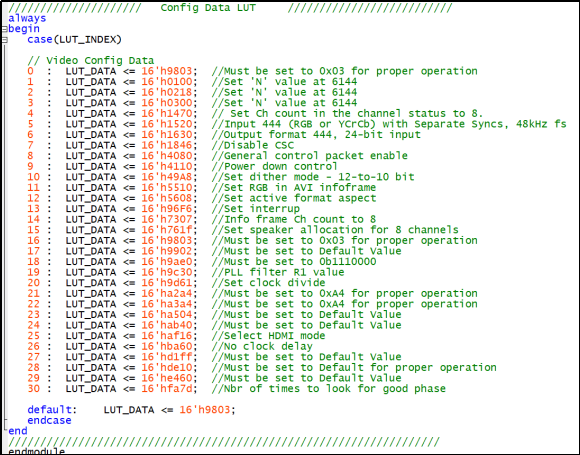Click the '// Video Config Data' comment
Screen dimensions: 580x455
pyautogui.click(x=90, y=60)
